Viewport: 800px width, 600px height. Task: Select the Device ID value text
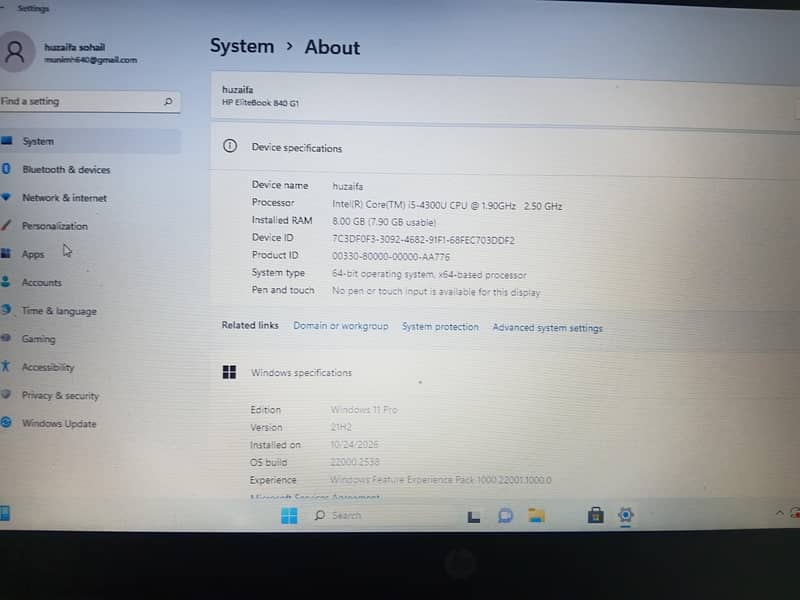(423, 240)
